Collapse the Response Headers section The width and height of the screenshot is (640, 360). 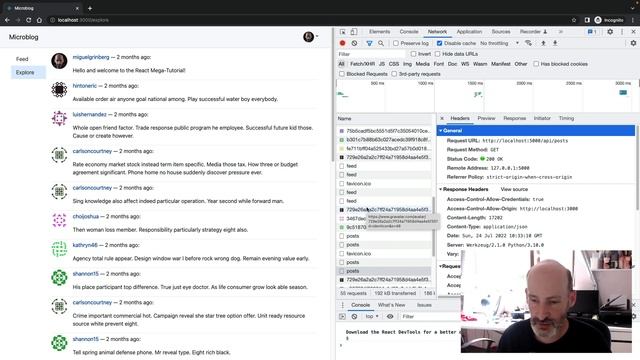tap(440, 189)
